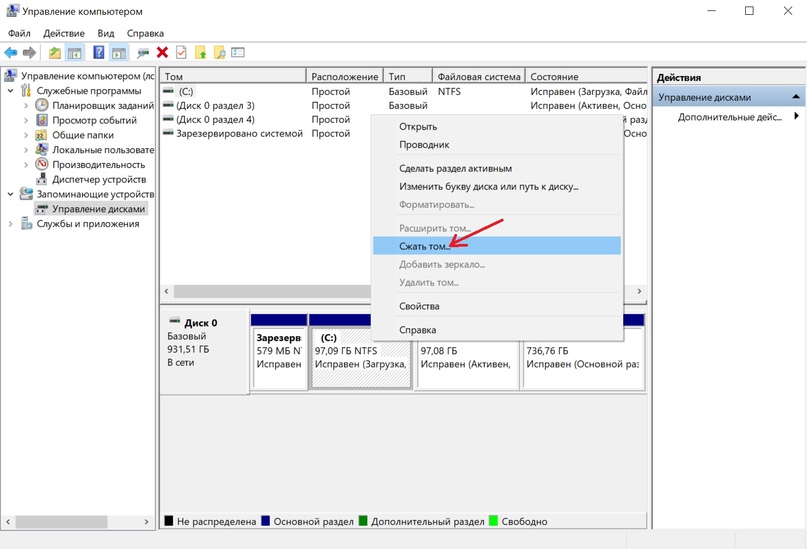Expand the Службы и приложения node
807x549 pixels.
11,224
